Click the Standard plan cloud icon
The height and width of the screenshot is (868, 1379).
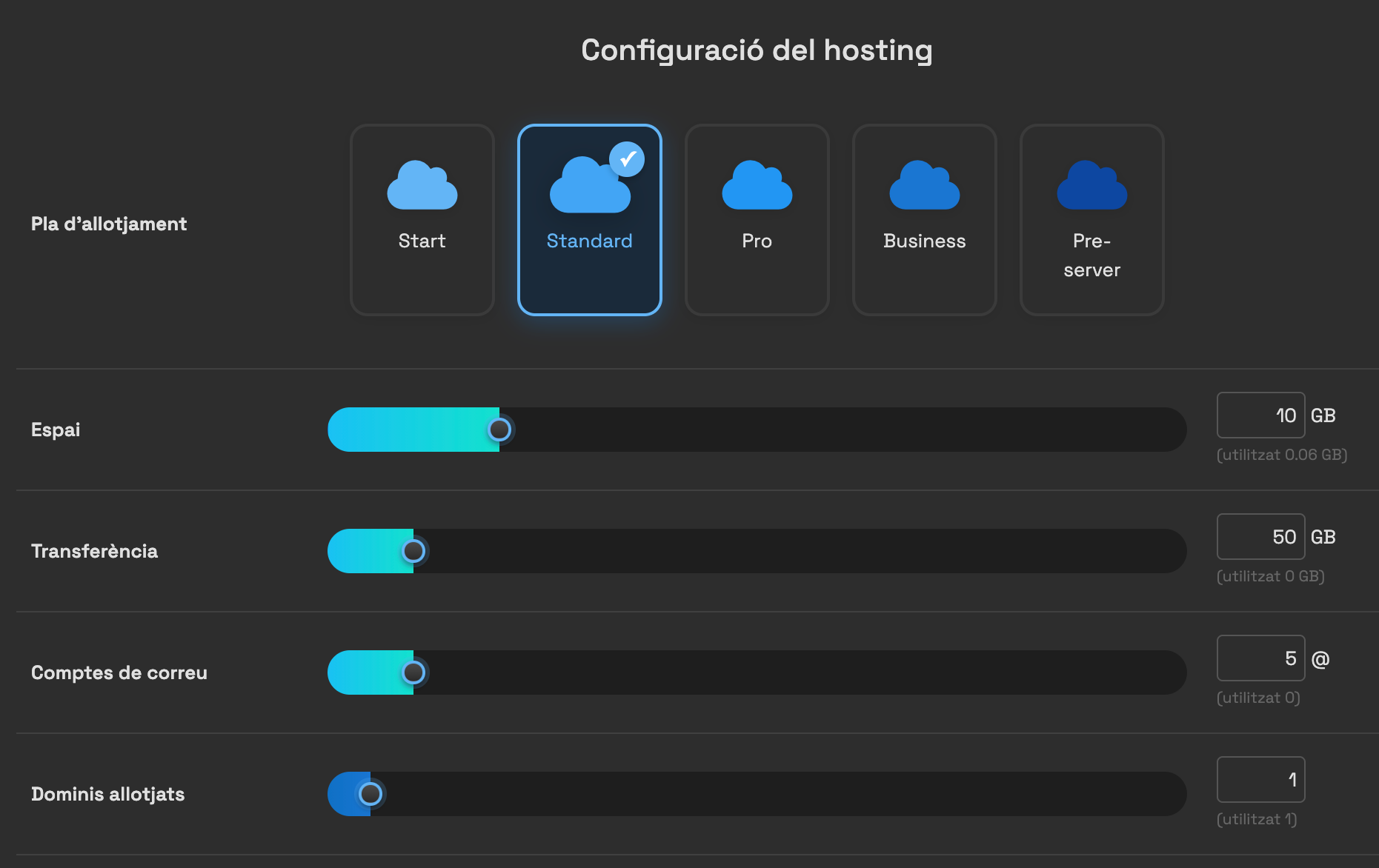[589, 185]
